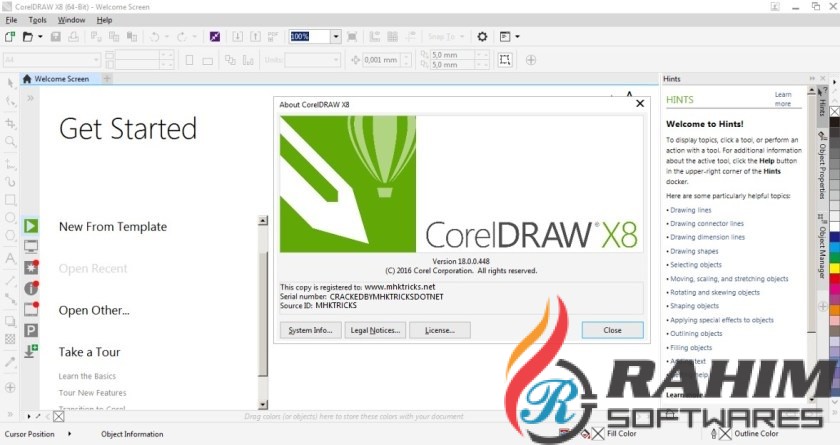Click the 'P' icon in welcome sidebar
Screen dimensions: 840x445
31,330
